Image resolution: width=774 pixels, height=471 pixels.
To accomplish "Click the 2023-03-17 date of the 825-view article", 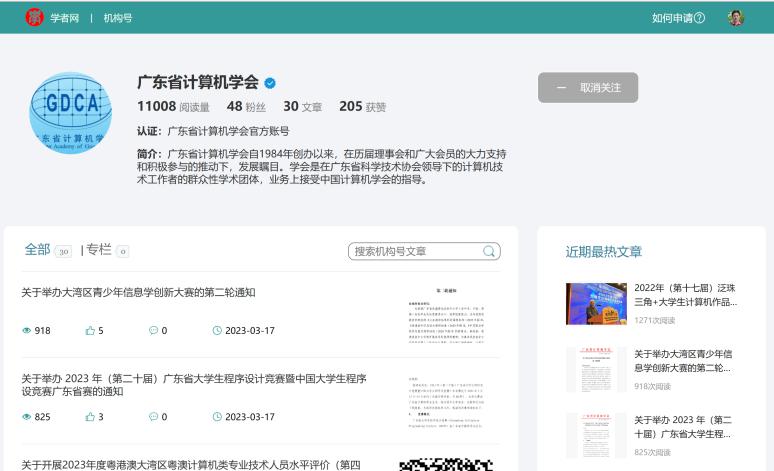I will (250, 417).
